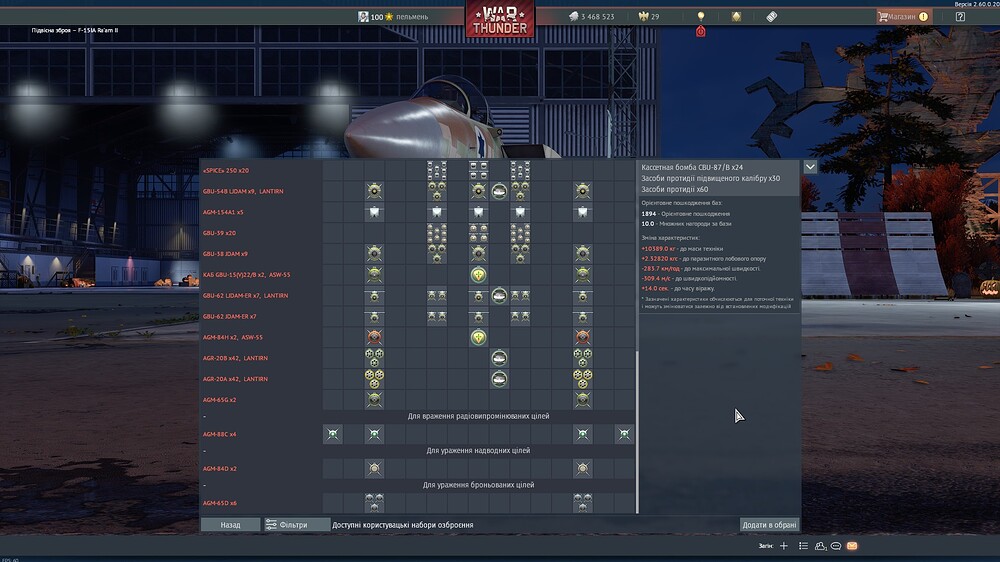Select the center SPICE 250 bomb cluster icon
Image resolution: width=1000 pixels, height=562 pixels.
click(x=478, y=170)
